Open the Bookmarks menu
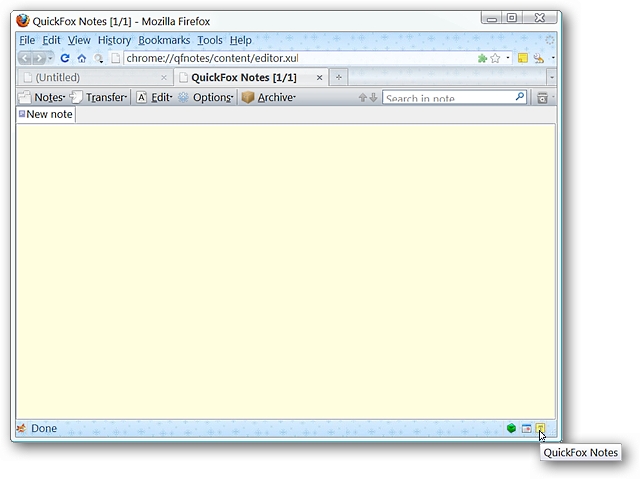 point(164,40)
